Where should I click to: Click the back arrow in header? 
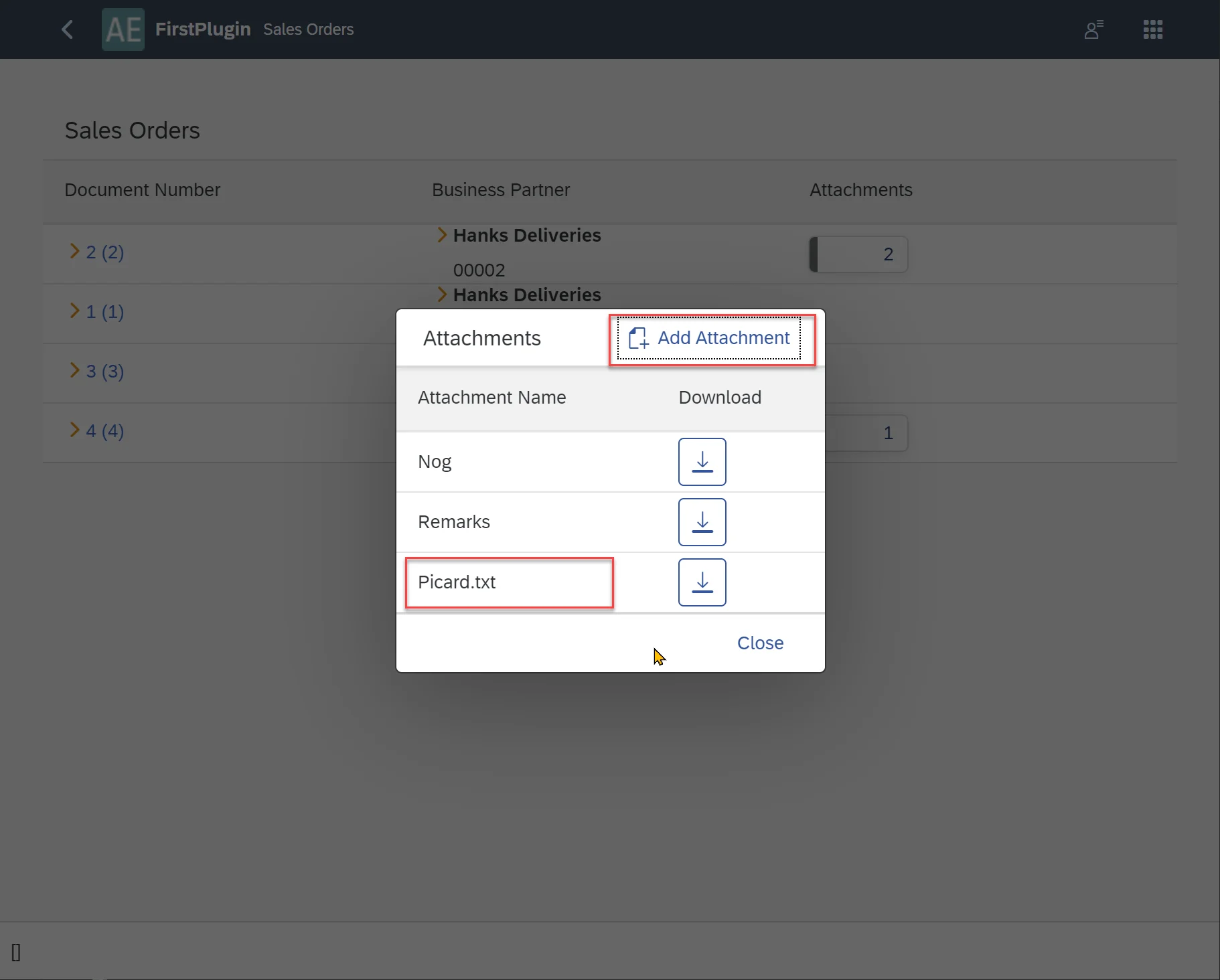pos(67,29)
